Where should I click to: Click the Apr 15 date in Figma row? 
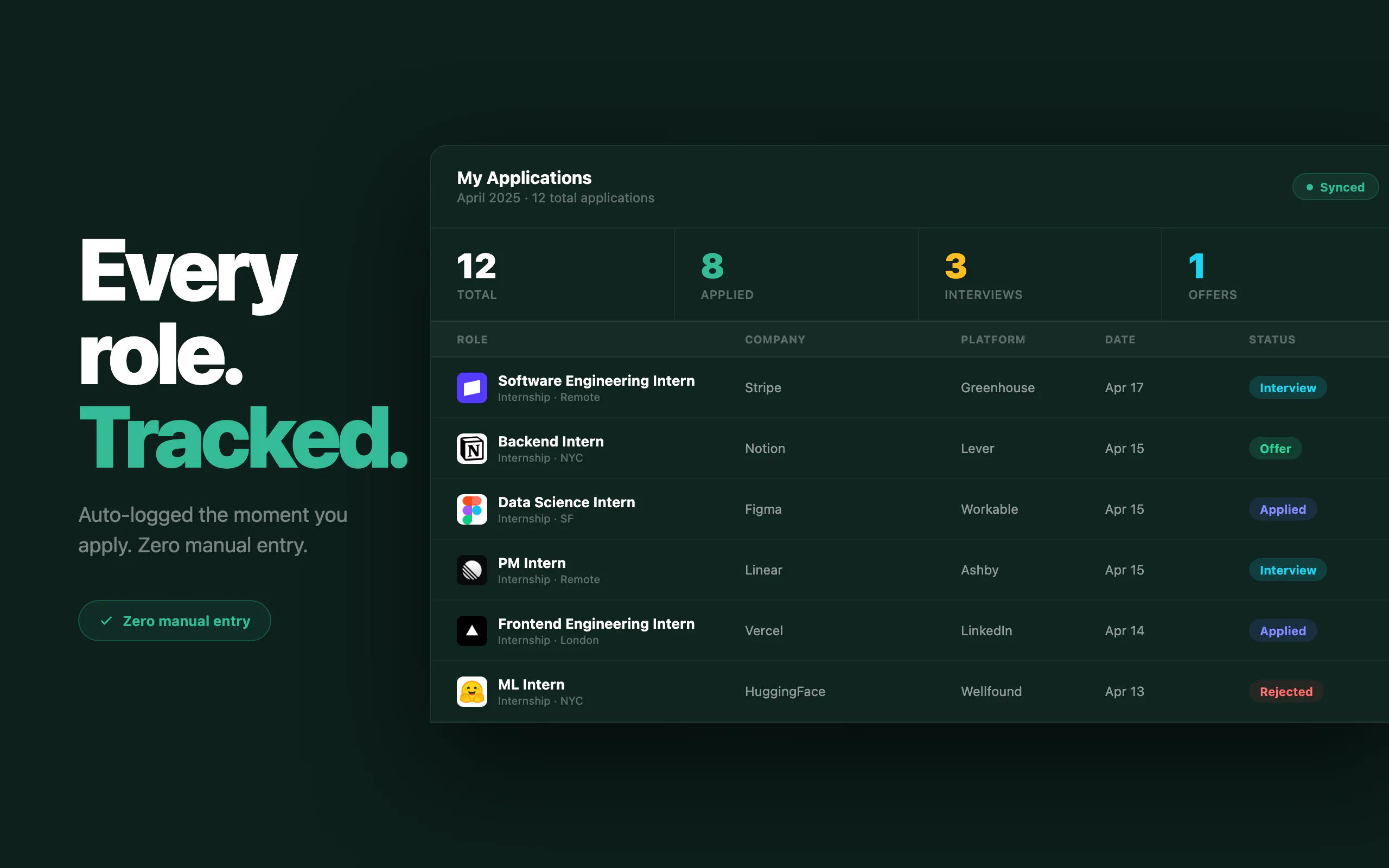coord(1124,509)
